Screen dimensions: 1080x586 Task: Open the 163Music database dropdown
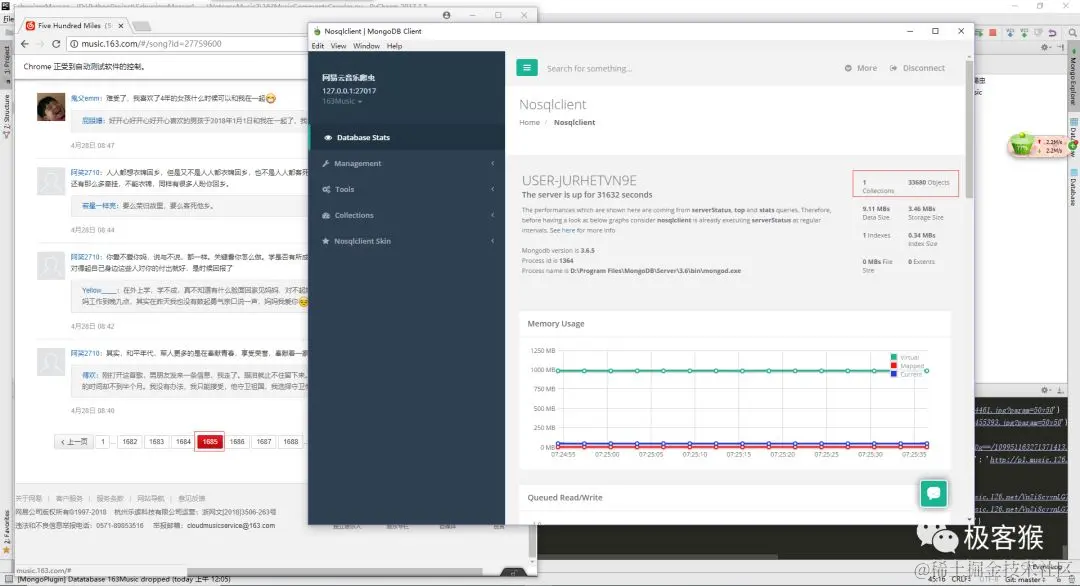tap(342, 101)
